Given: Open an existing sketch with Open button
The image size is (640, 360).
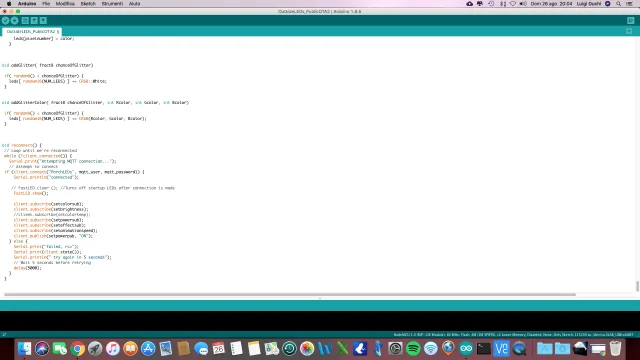Looking at the screenshot, I should click(34, 20).
